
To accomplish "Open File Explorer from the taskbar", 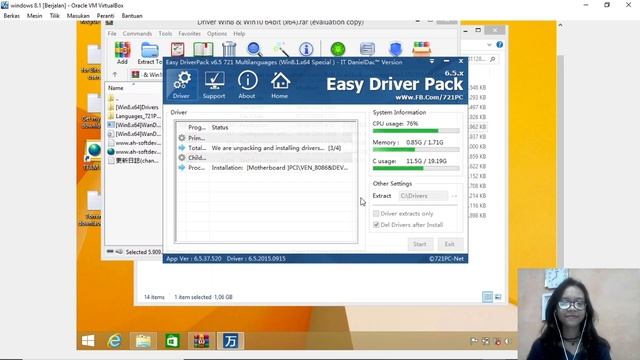I will (143, 340).
